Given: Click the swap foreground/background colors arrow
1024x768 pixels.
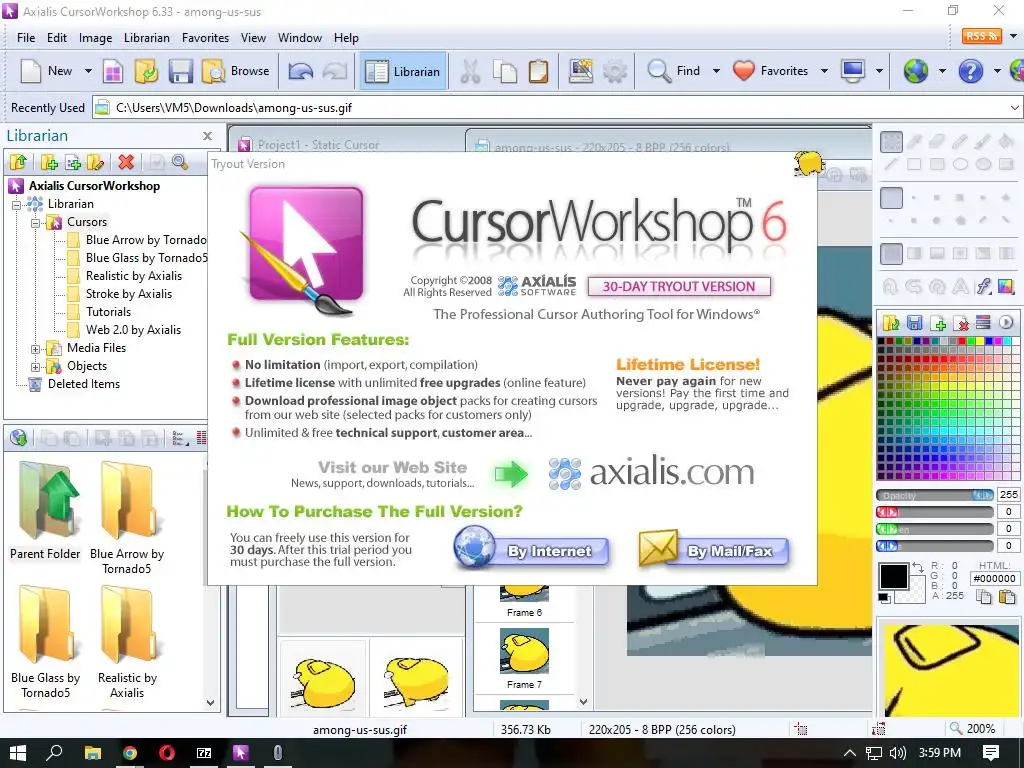Looking at the screenshot, I should [918, 568].
